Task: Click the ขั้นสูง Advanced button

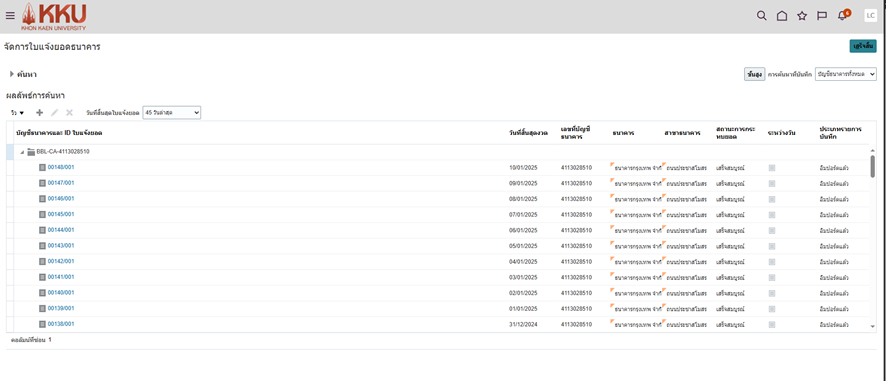Action: (x=754, y=74)
